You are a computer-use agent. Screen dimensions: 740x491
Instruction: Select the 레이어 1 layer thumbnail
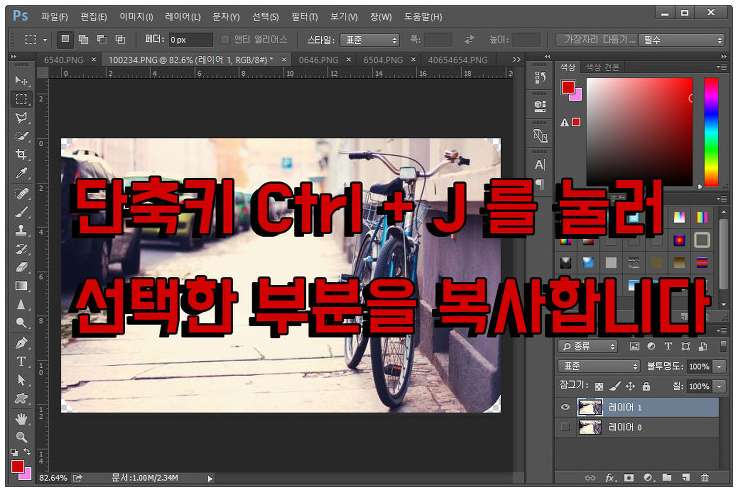point(590,407)
